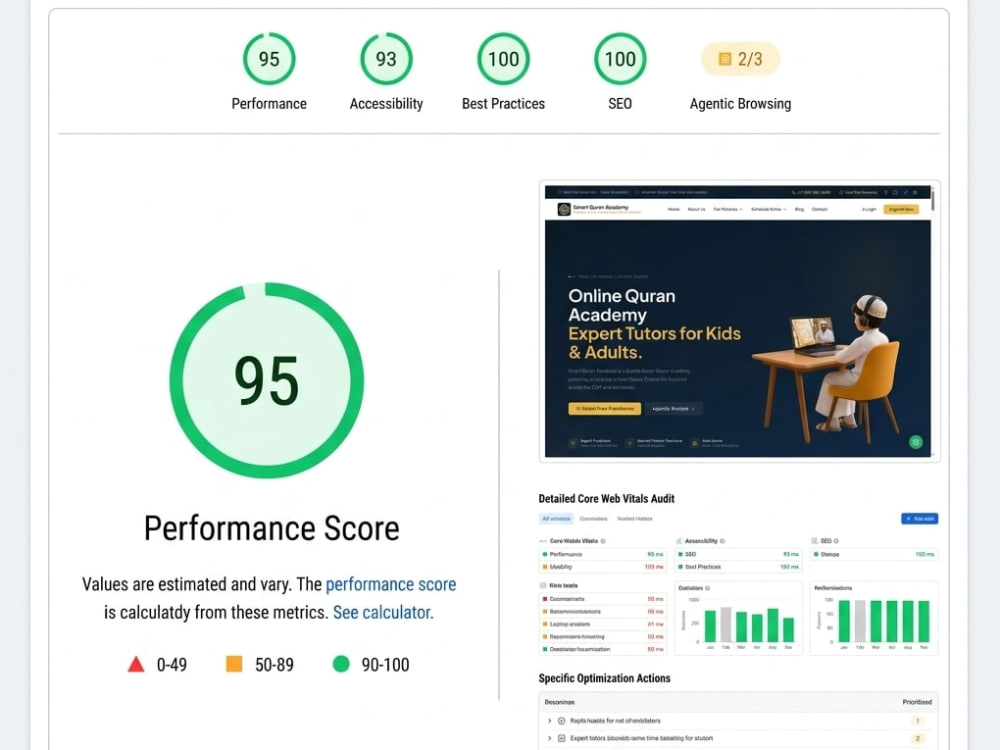
Task: Click the priority 2 badge
Action: pos(917,738)
